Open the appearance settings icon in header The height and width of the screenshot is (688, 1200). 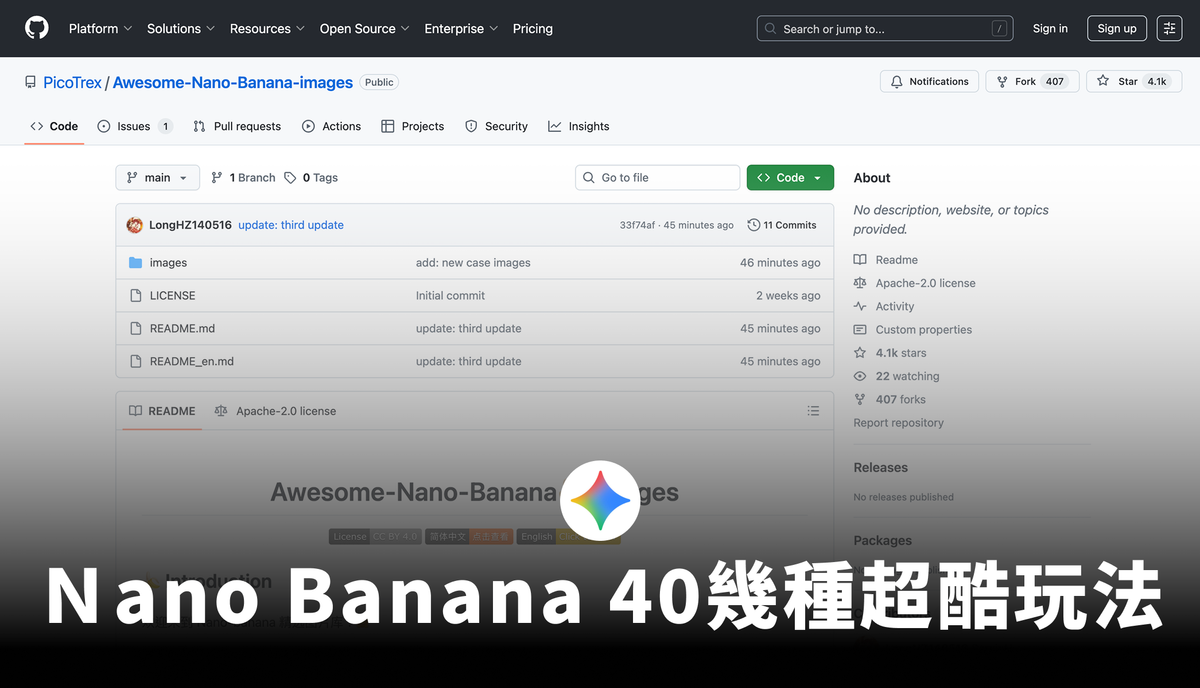[x=1169, y=29]
